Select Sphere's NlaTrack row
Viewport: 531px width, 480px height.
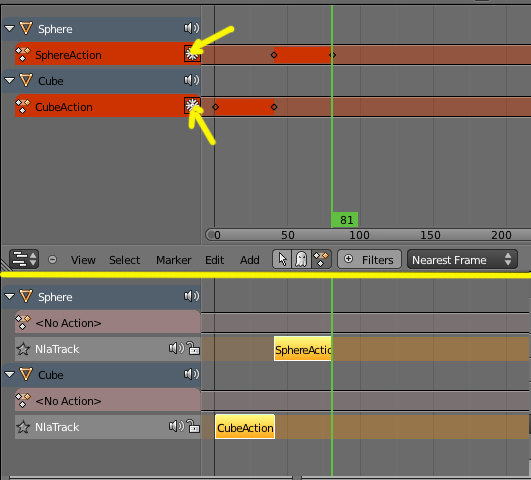click(108, 349)
